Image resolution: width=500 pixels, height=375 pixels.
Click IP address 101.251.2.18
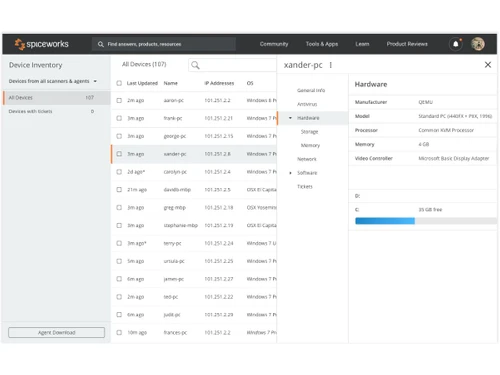click(218, 207)
